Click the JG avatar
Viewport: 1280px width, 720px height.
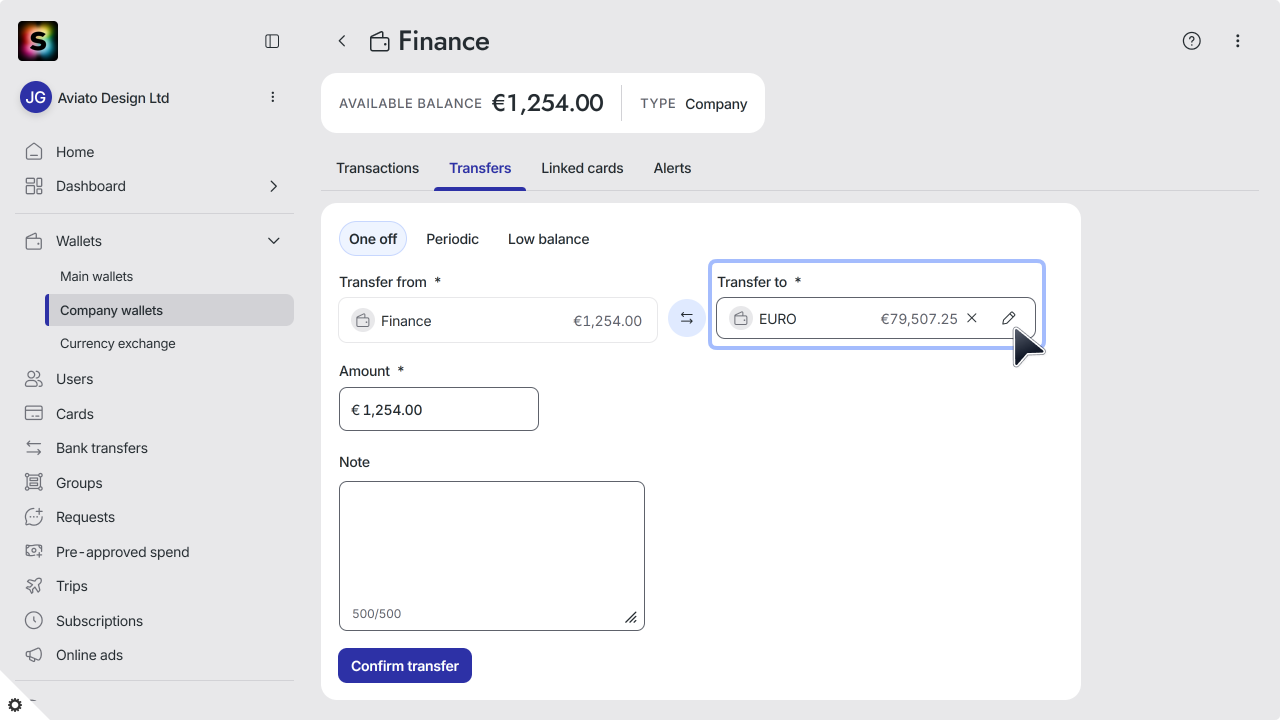[36, 97]
